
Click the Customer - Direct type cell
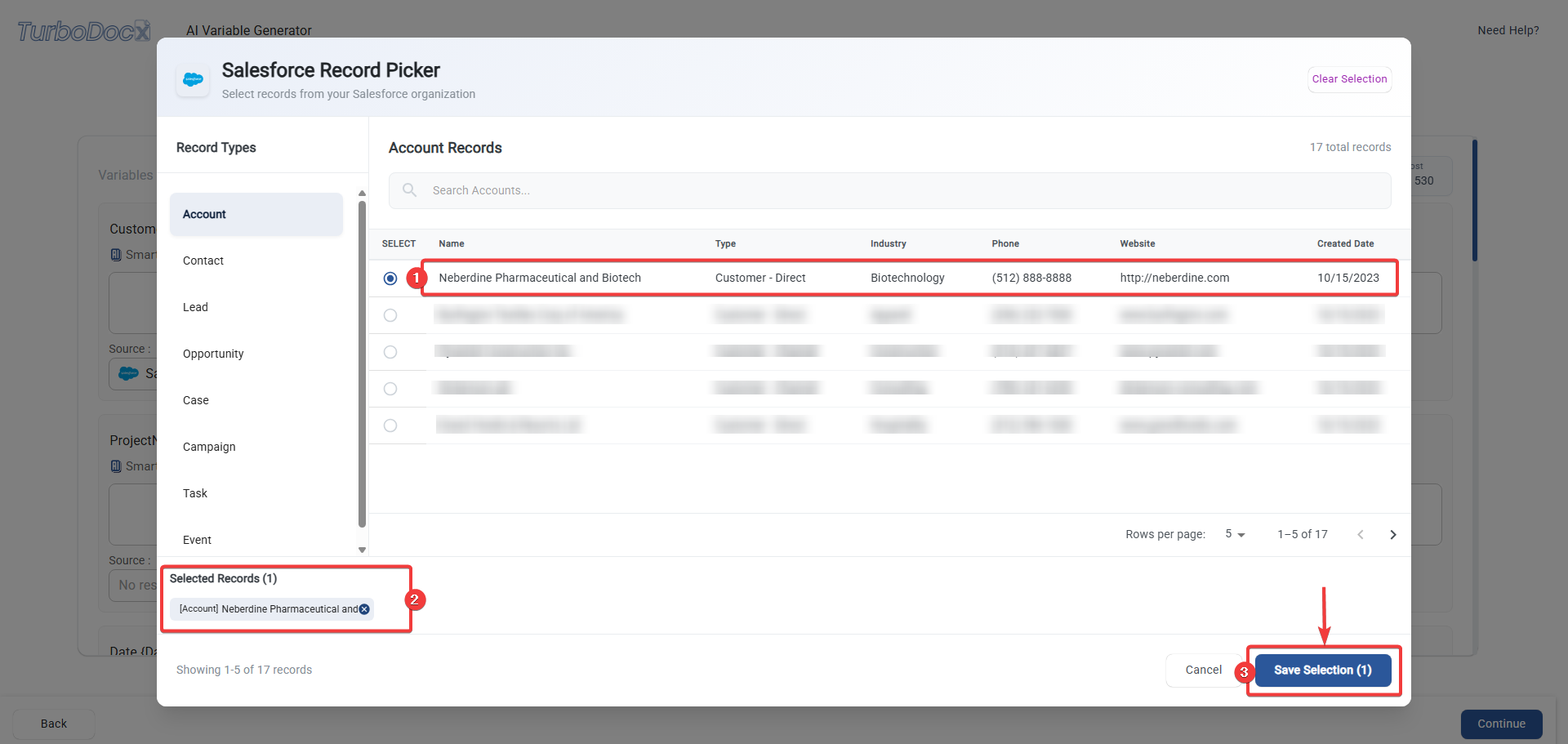click(x=760, y=278)
